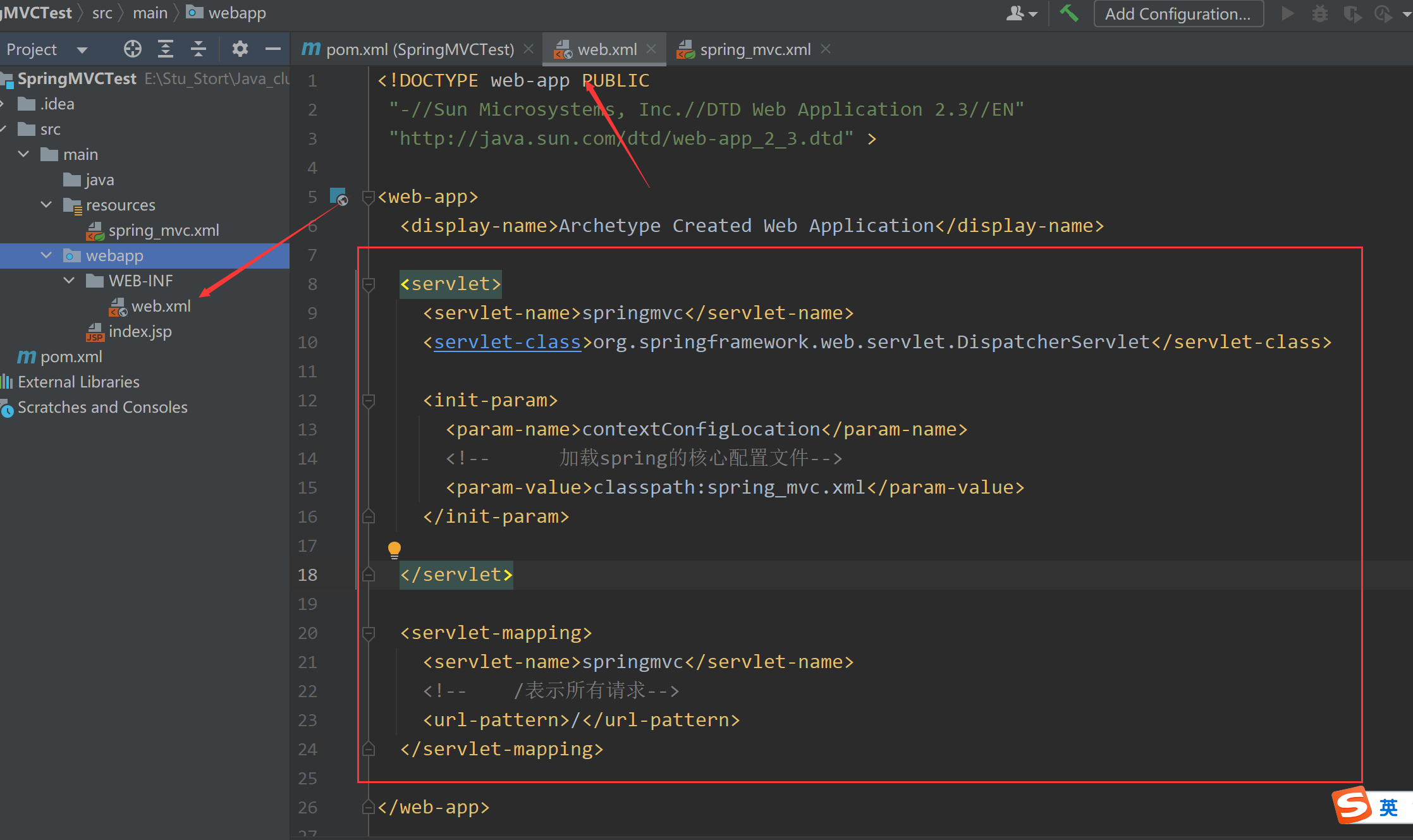
Task: Fold the servlet-mapping block at line 20
Action: (369, 633)
